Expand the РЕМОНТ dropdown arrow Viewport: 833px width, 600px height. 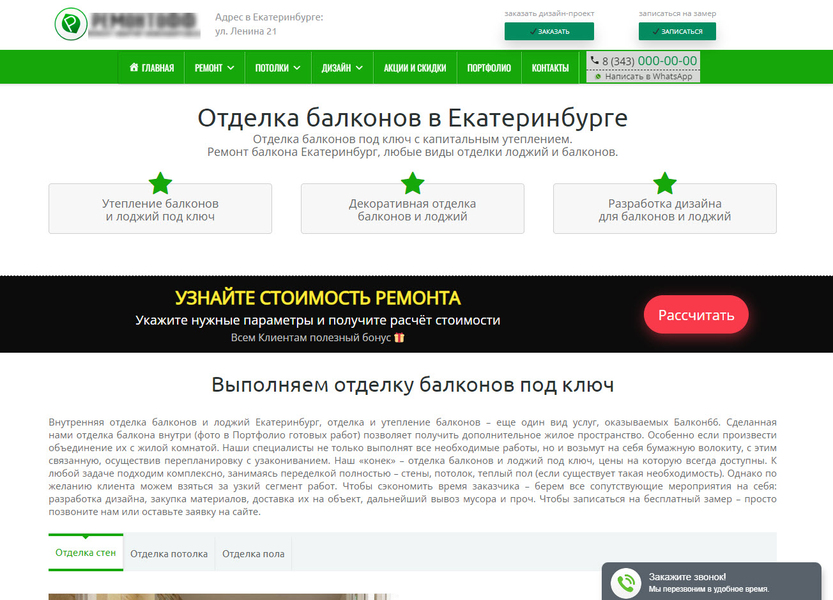point(231,68)
